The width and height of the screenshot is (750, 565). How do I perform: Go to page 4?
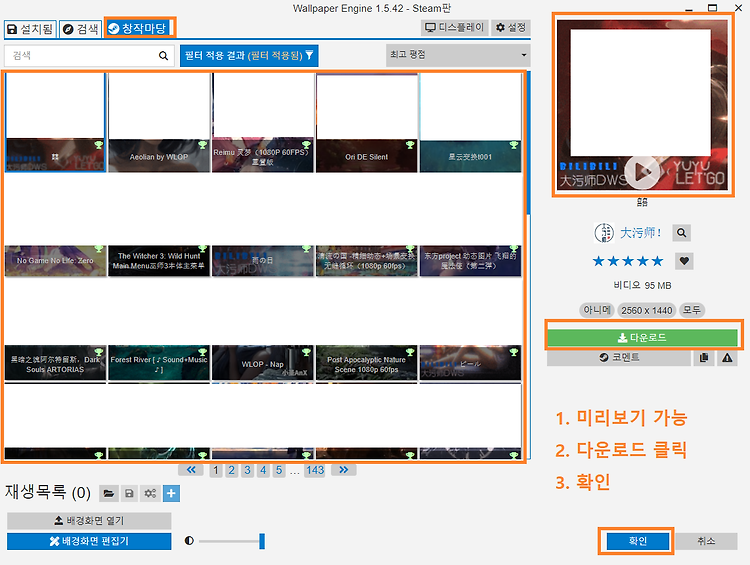coord(263,470)
